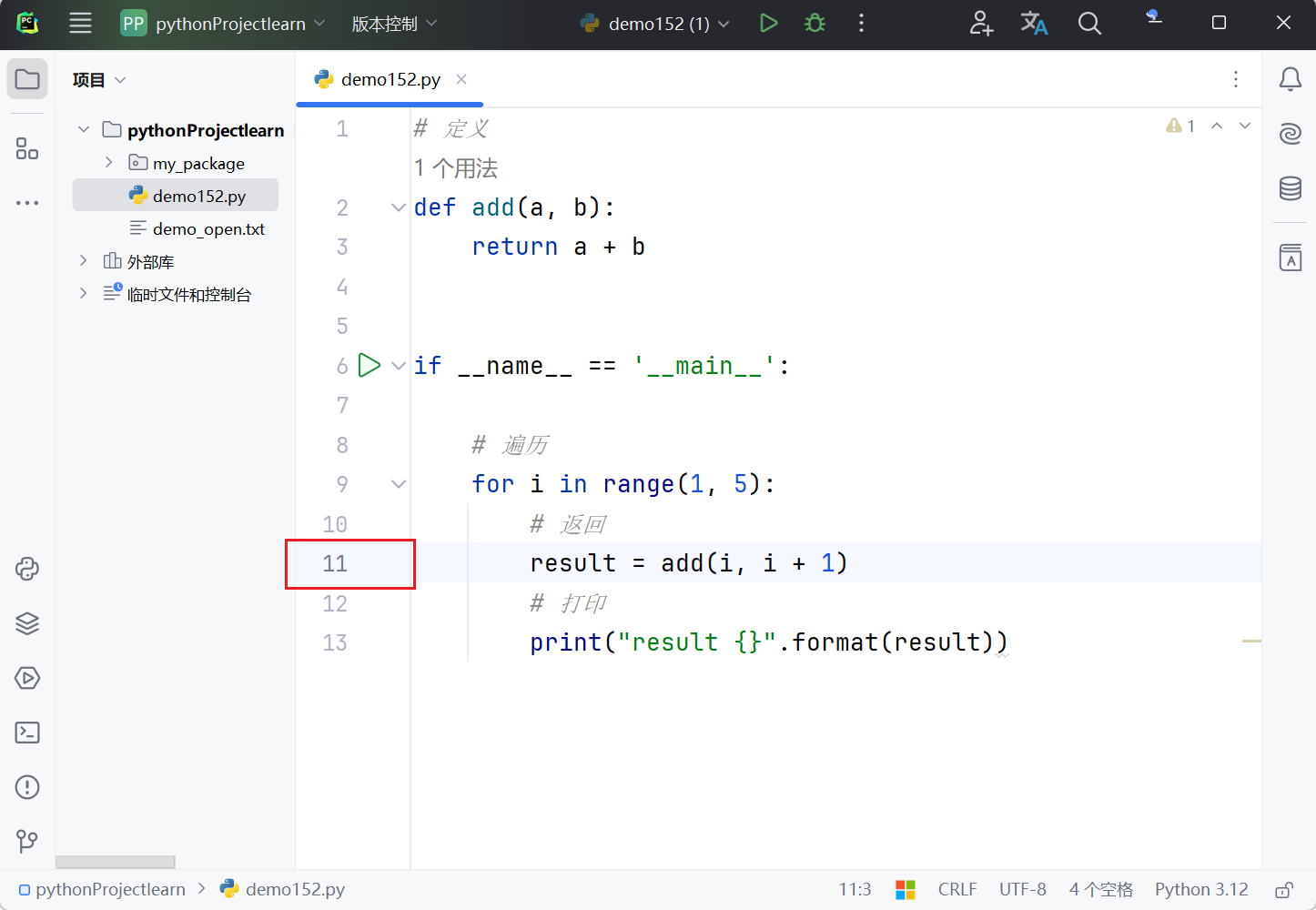
Task: Click pythonProjectlearn breadcrumb in status bar
Action: (102, 890)
